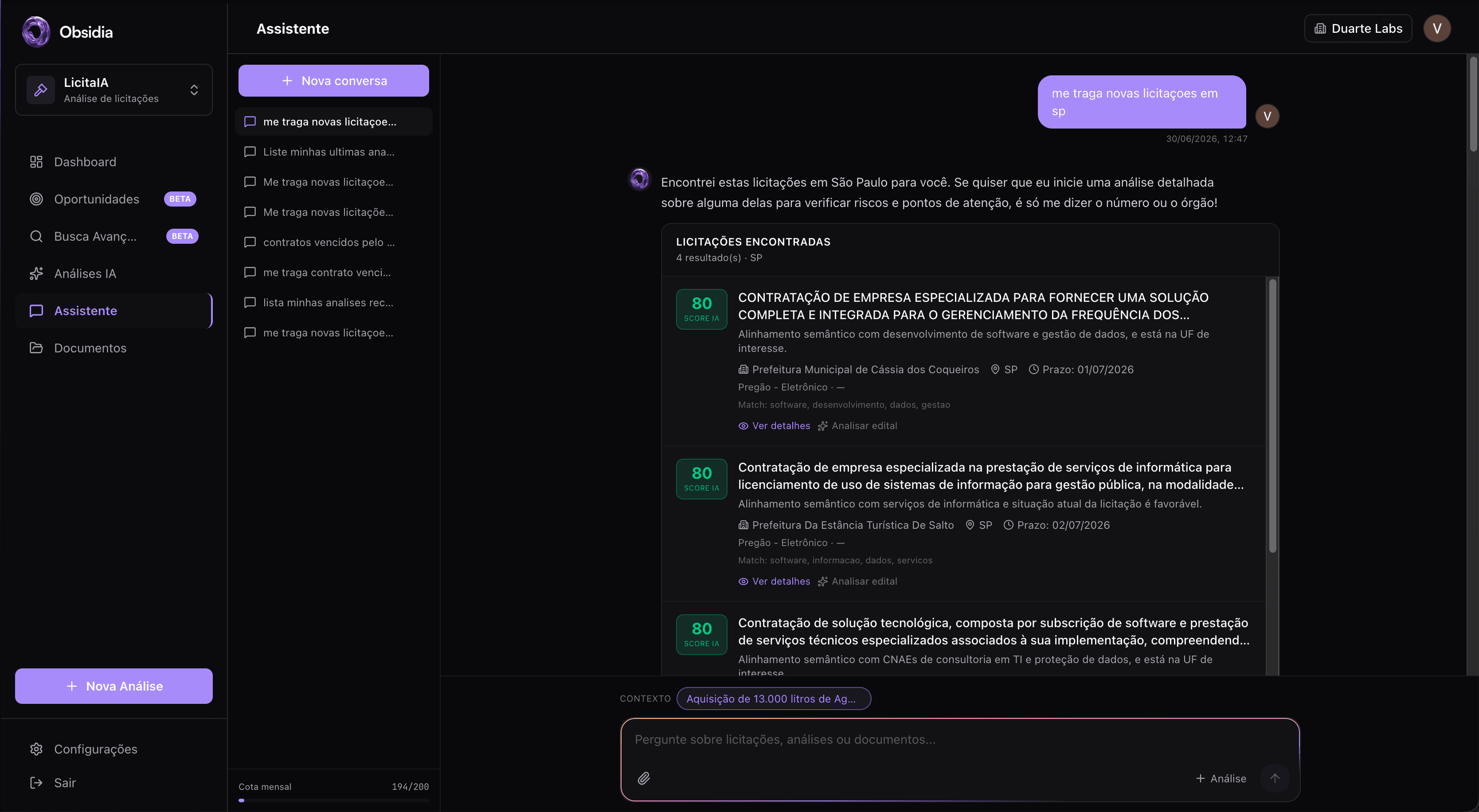Open conversation 'contratos vencidos pelo ...'

coord(333,242)
